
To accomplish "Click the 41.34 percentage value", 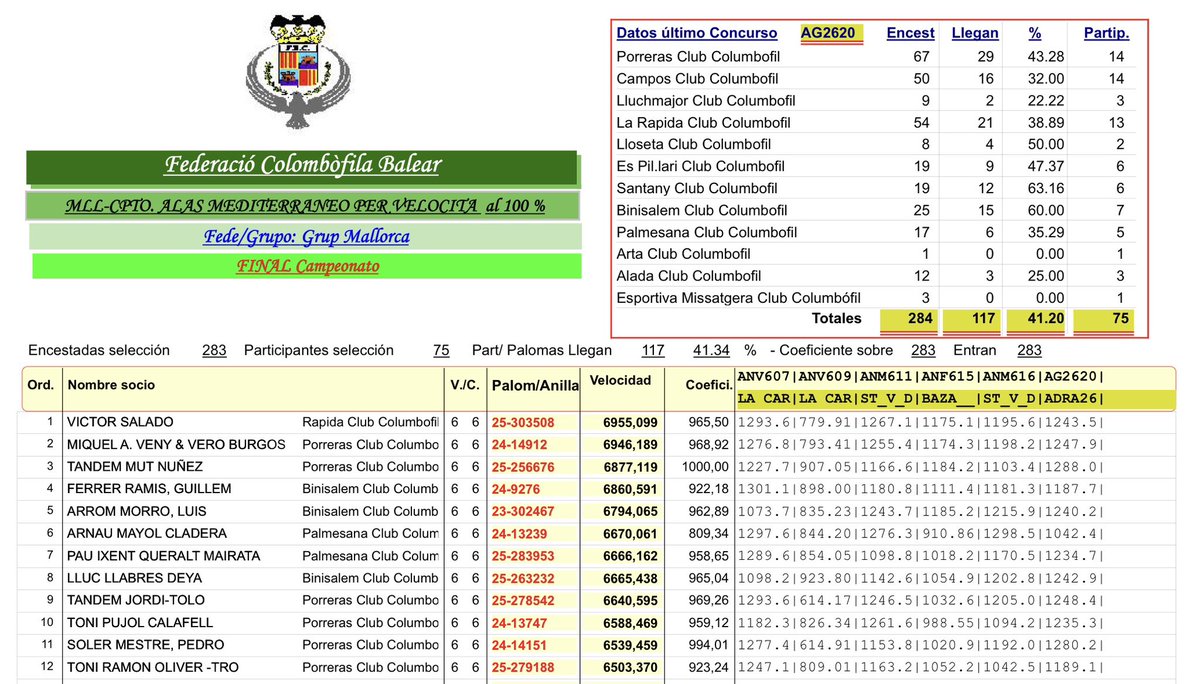I will pyautogui.click(x=711, y=350).
